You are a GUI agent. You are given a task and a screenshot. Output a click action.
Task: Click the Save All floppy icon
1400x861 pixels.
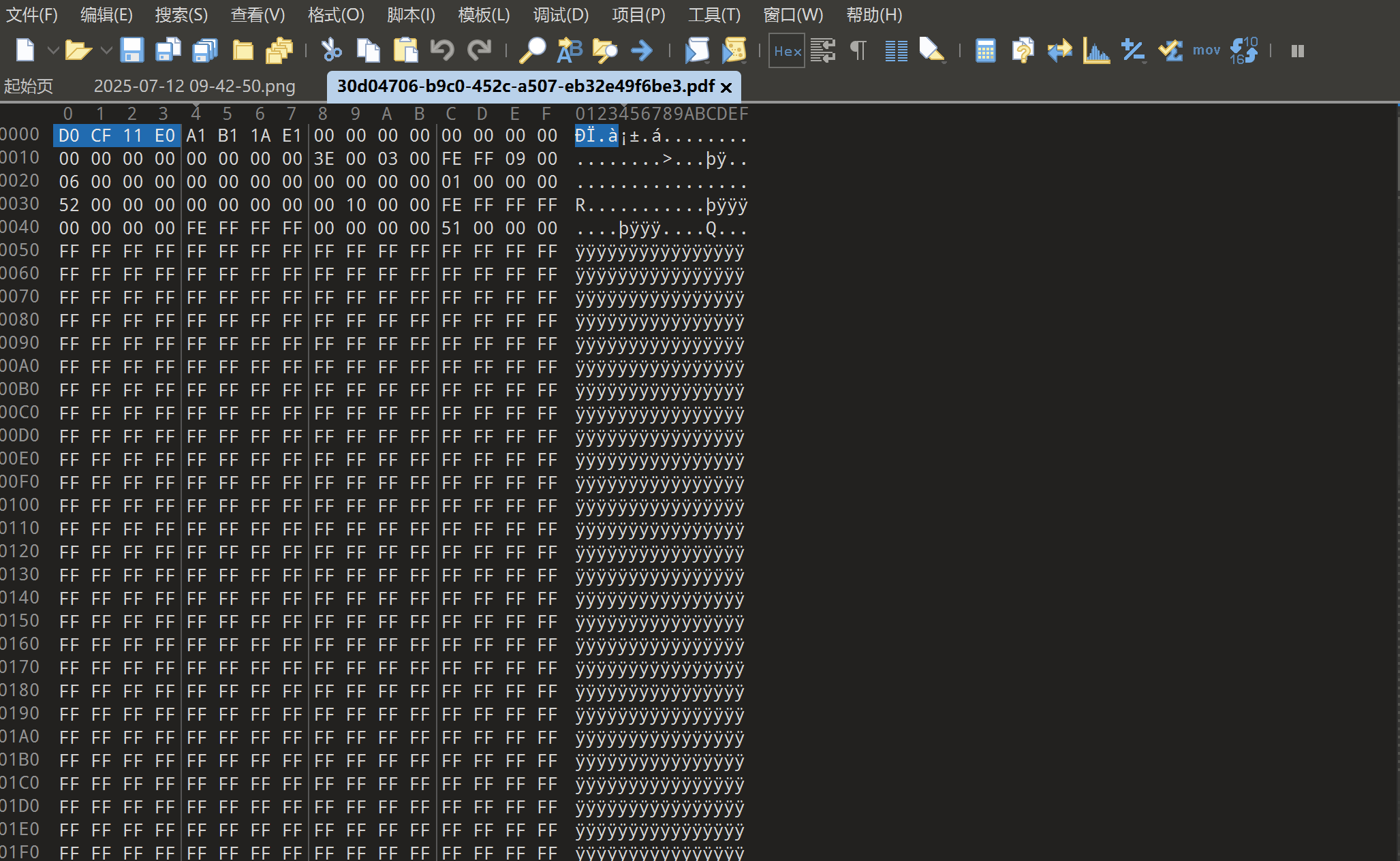coord(204,51)
